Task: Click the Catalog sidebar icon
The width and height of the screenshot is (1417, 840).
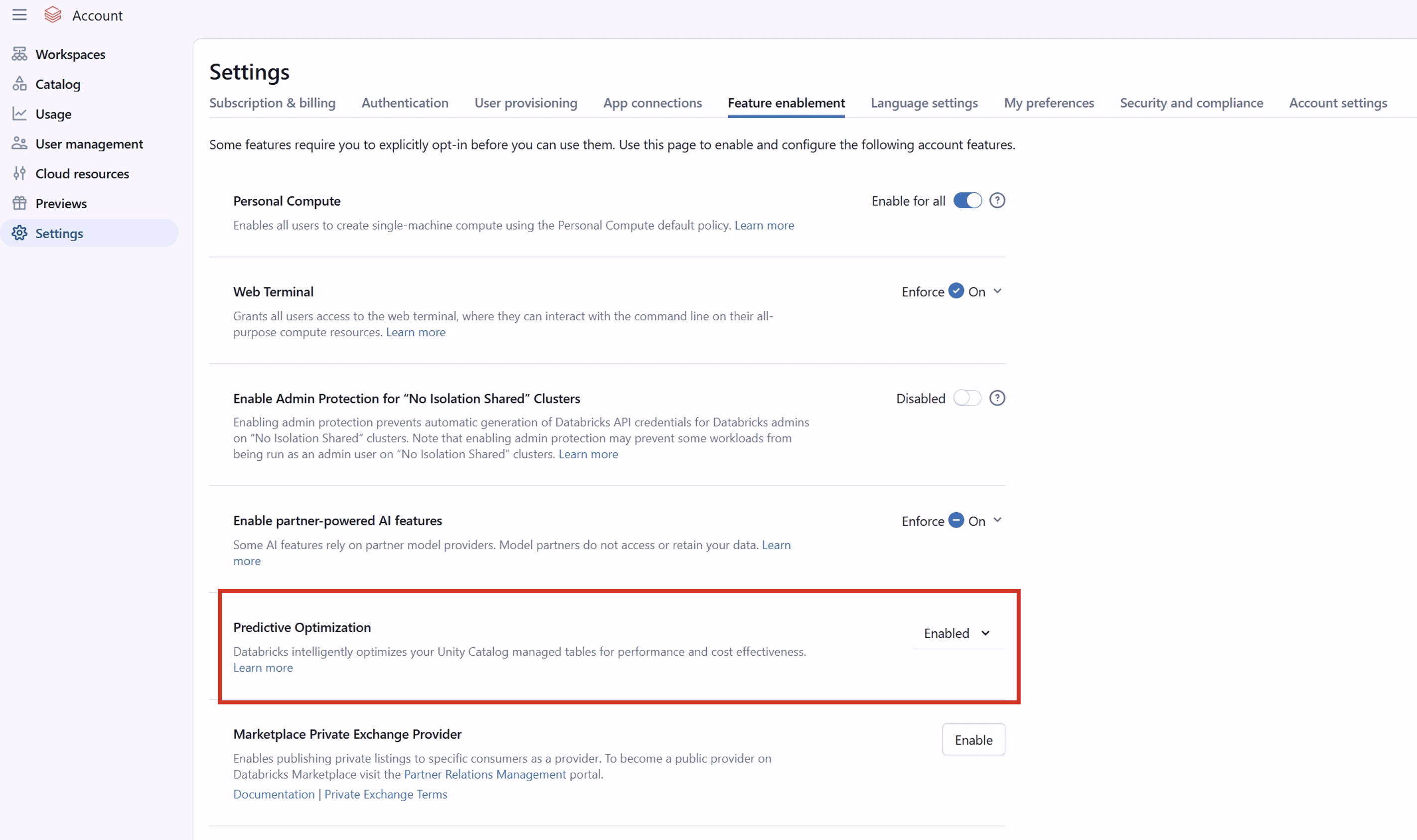Action: coord(19,84)
